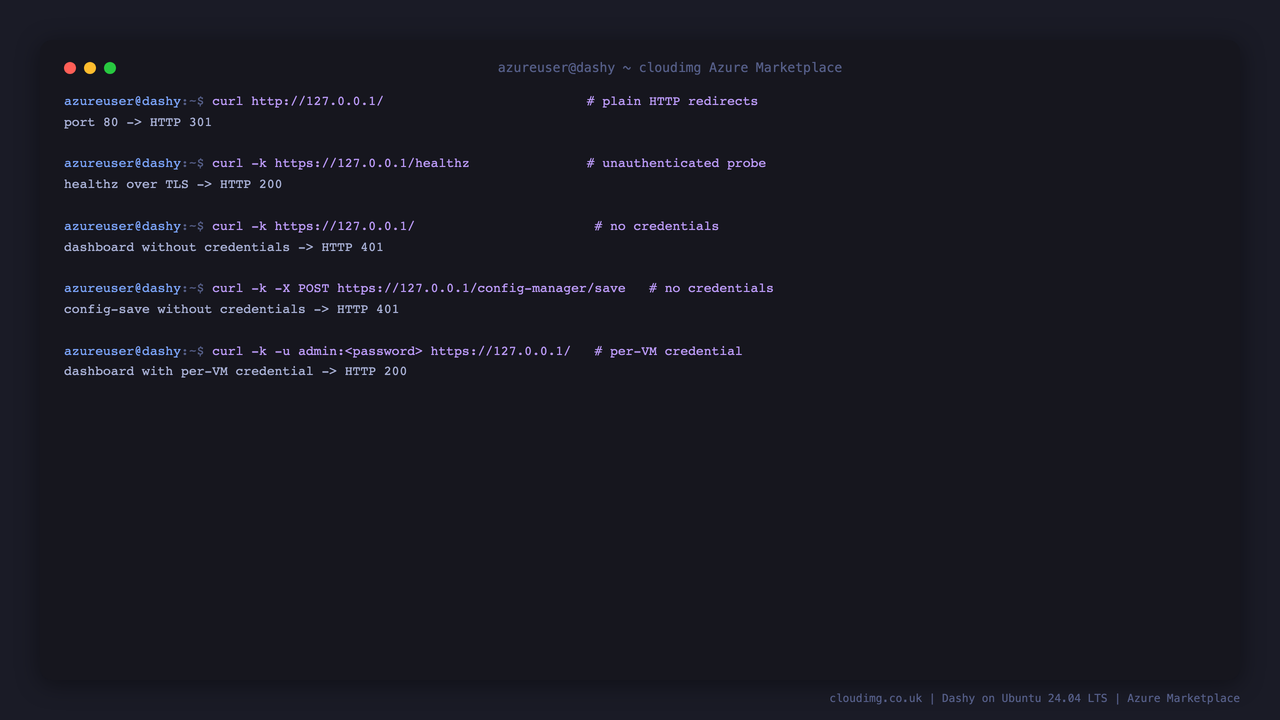The width and height of the screenshot is (1280, 720).
Task: Click the output 'healthz over TLS -> HTTP 200'
Action: (173, 184)
